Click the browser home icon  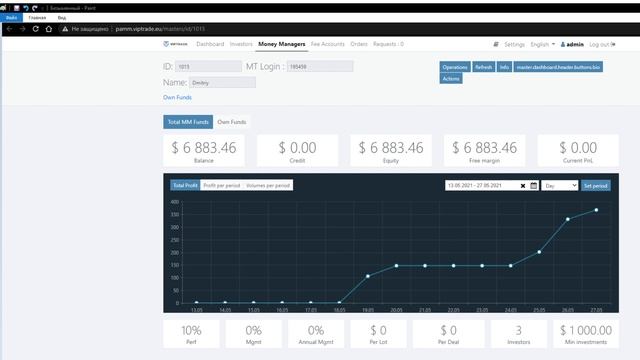click(x=49, y=29)
